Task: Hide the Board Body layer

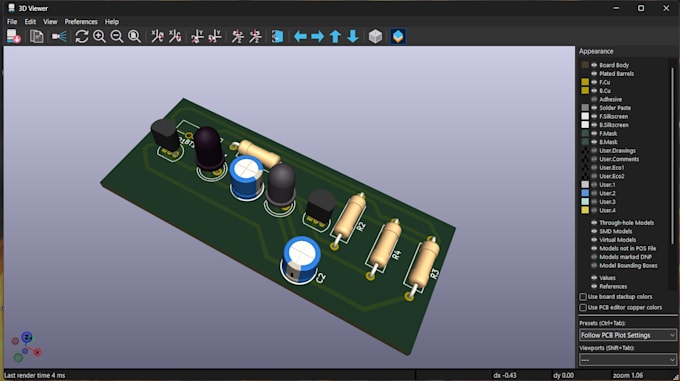Action: tap(594, 65)
